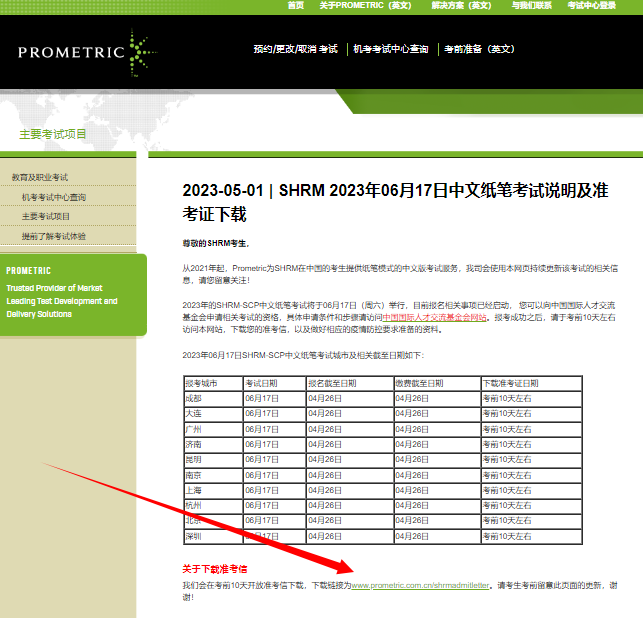Open 关于PROMETRIC (英文) in top menu
Viewport: 643px width, 618px height.
coord(365,5)
